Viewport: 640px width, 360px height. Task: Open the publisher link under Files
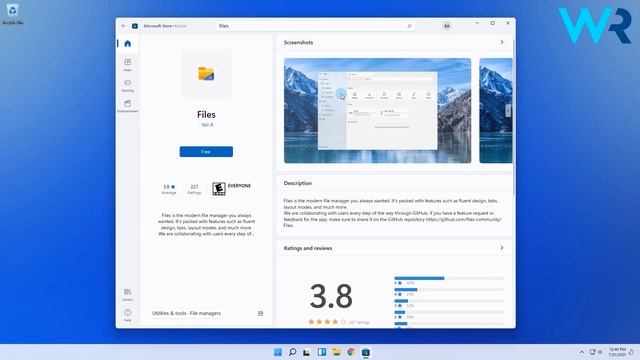point(207,125)
